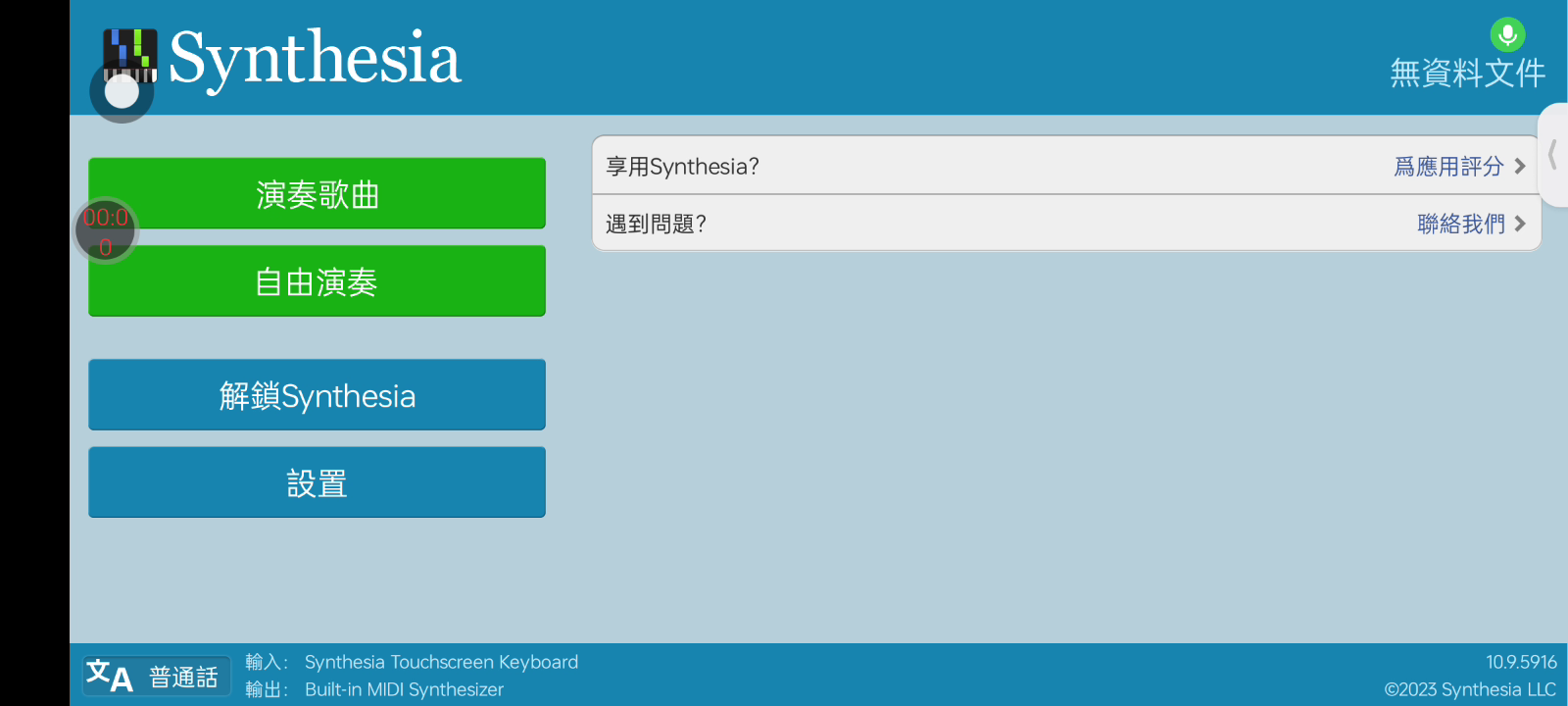The width and height of the screenshot is (1568, 706).
Task: Click the chevron beside 聯絡我們
Action: 1520,224
